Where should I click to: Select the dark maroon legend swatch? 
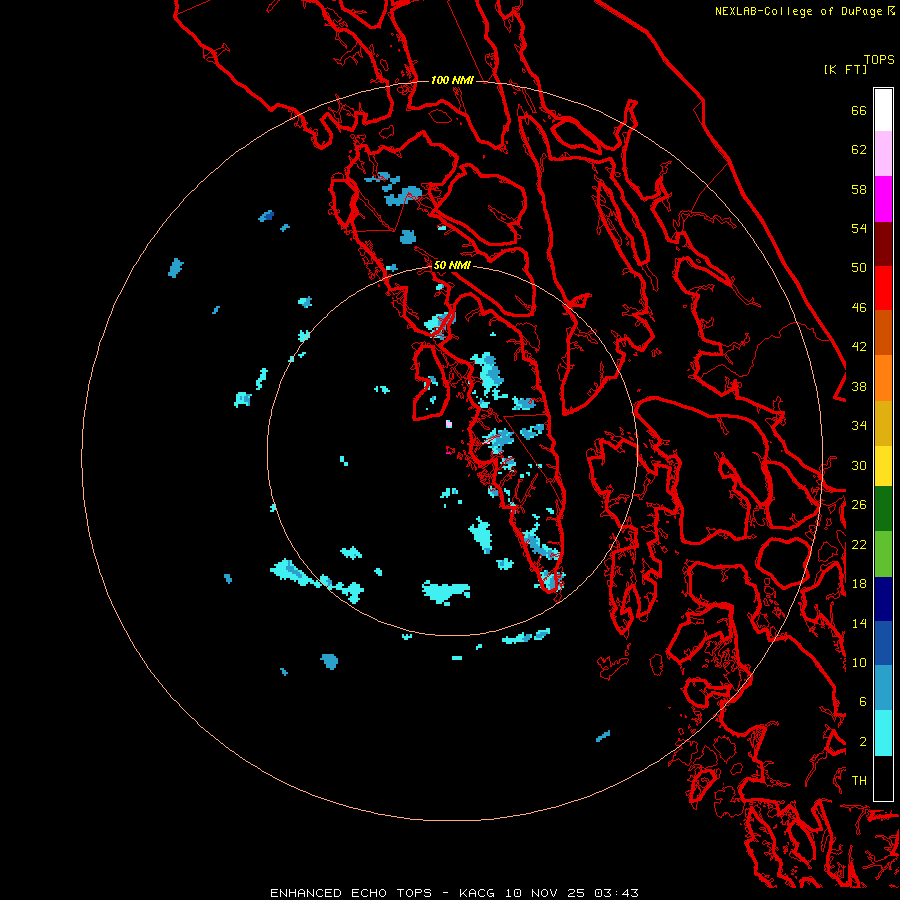coord(883,244)
